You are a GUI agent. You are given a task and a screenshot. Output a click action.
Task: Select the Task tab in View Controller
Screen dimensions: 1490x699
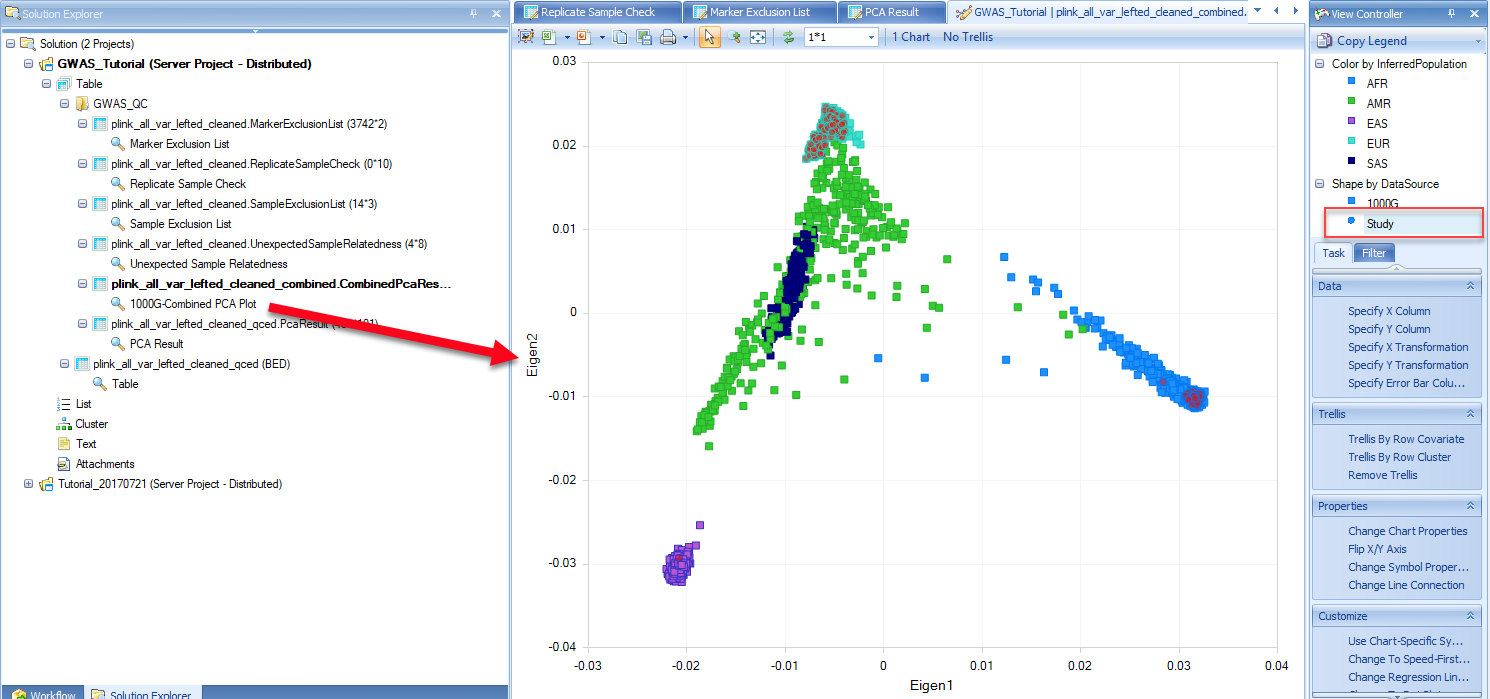[x=1333, y=253]
